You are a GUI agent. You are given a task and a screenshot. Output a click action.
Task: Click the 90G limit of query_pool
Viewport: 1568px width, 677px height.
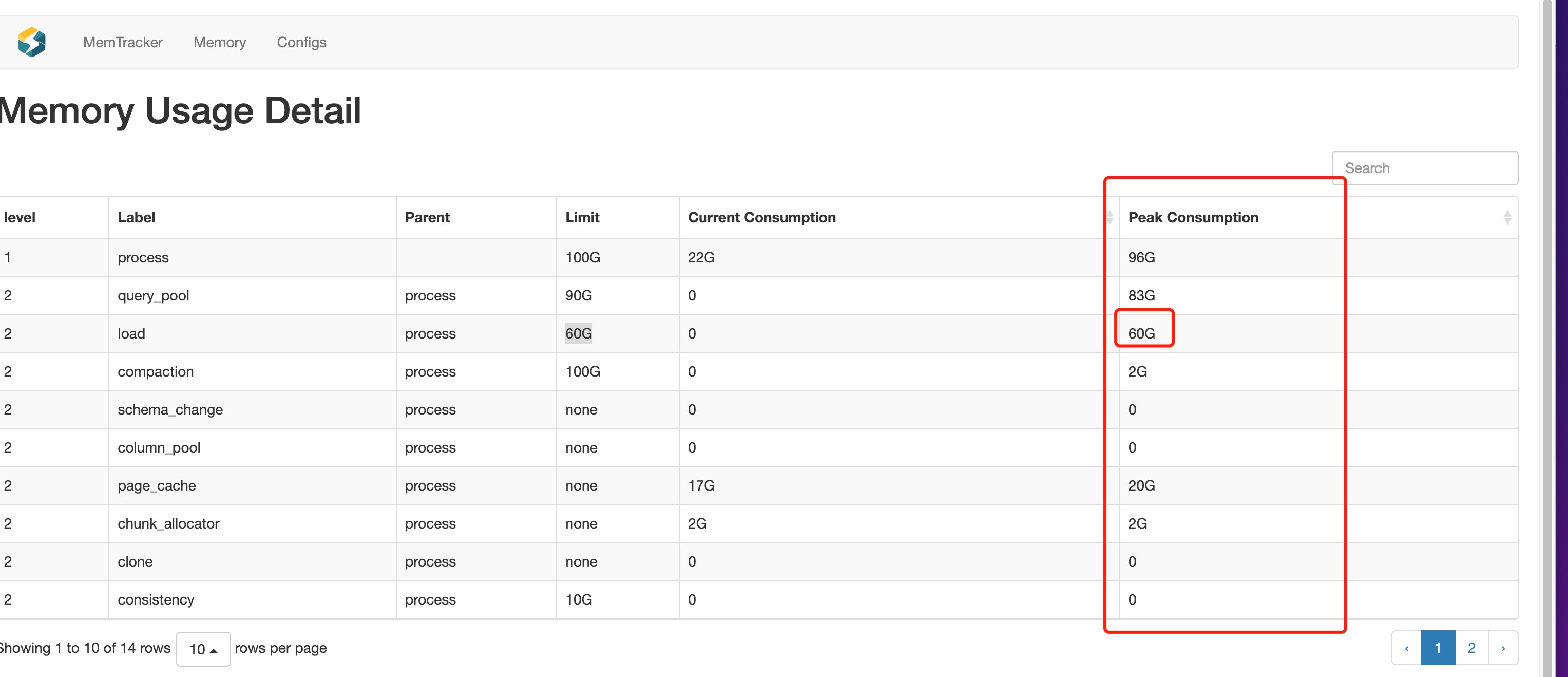click(579, 296)
